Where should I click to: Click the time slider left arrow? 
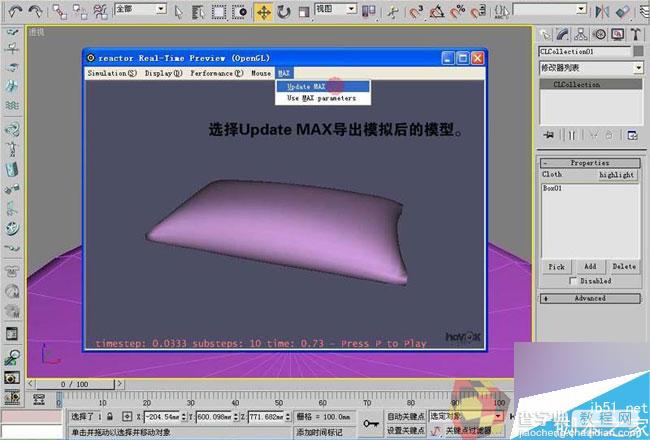31,384
